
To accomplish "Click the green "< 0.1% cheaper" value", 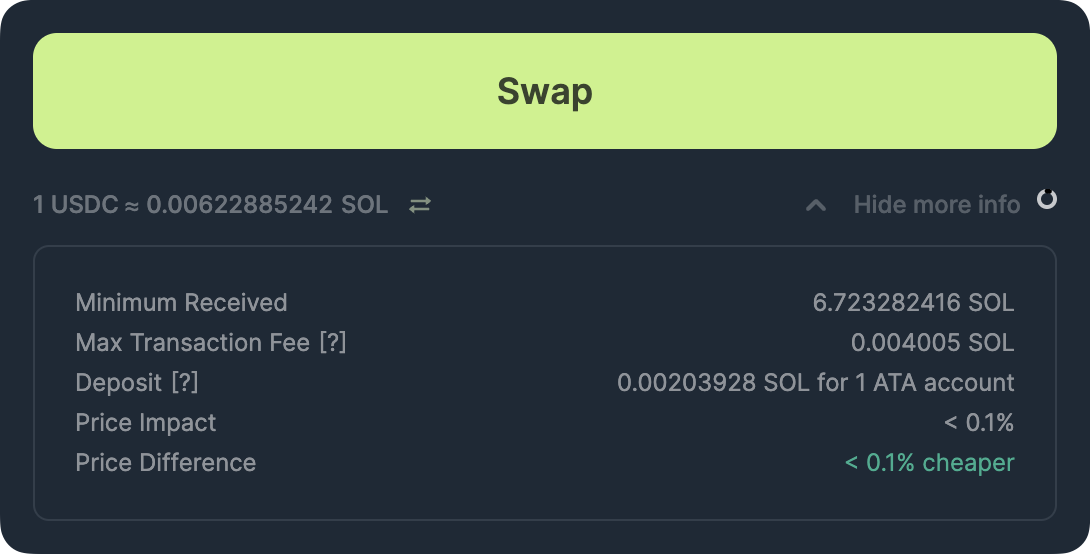I will click(929, 463).
